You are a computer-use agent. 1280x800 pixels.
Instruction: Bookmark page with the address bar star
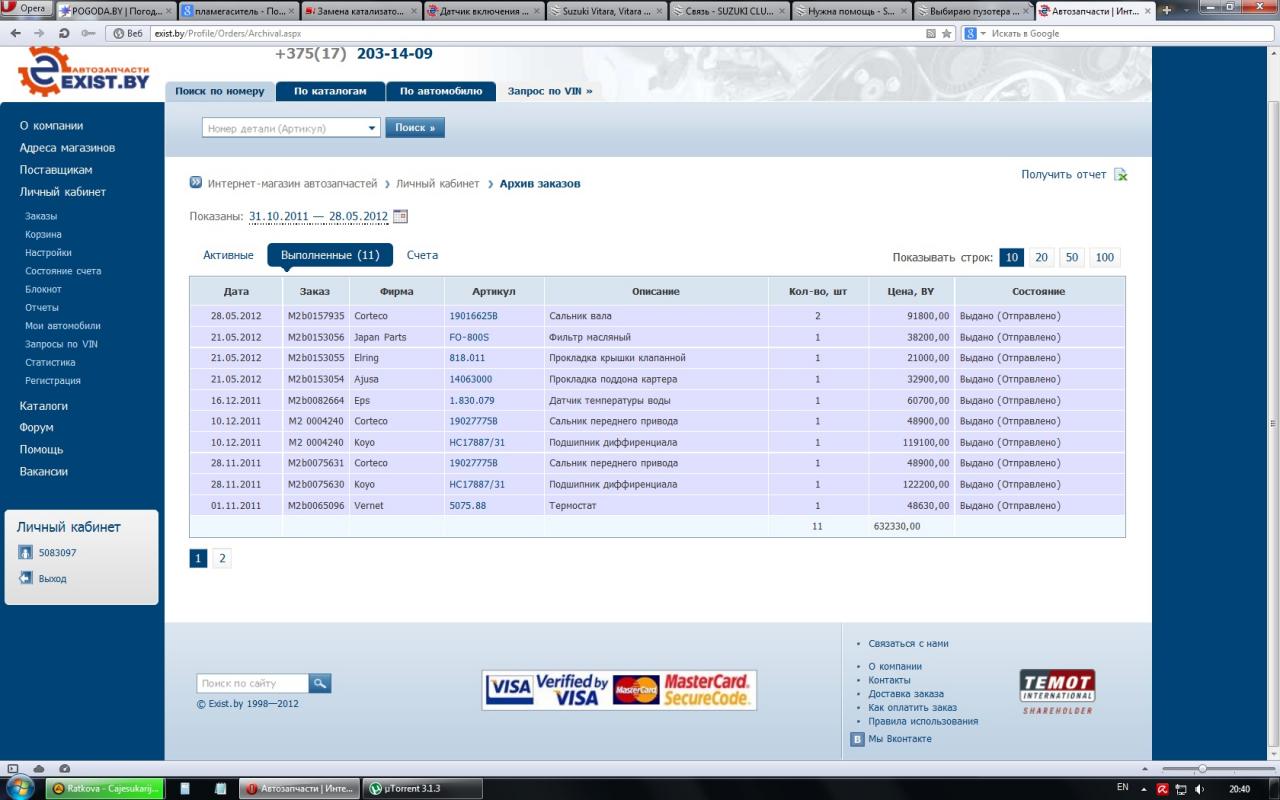pyautogui.click(x=946, y=33)
